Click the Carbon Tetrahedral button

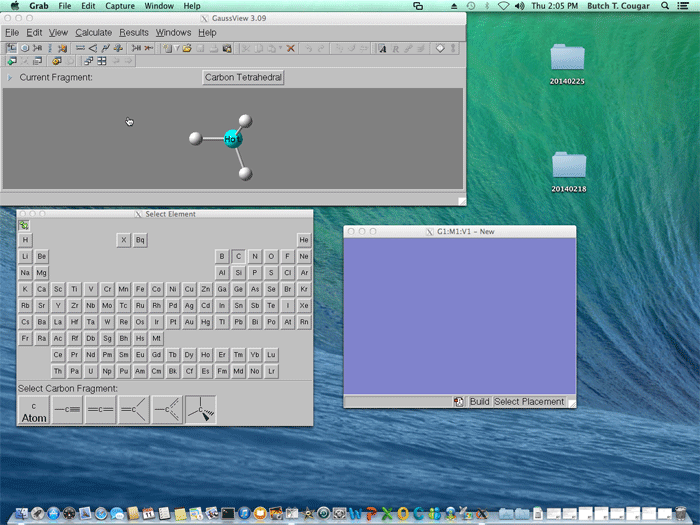pos(243,78)
